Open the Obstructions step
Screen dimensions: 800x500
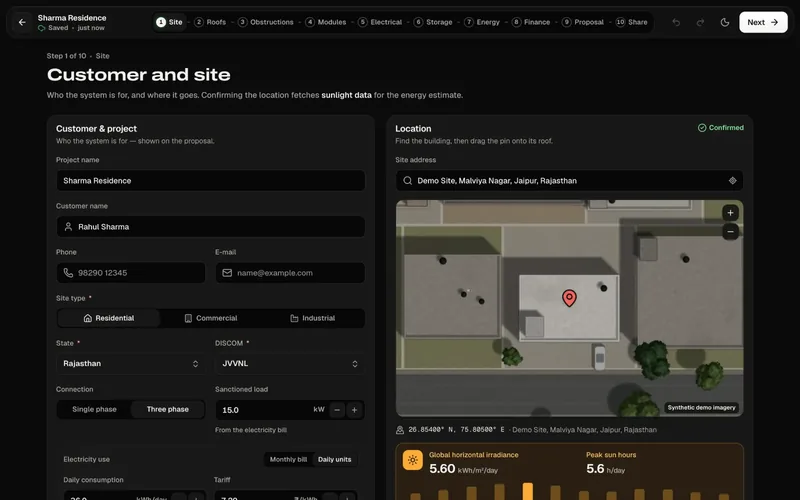[266, 22]
